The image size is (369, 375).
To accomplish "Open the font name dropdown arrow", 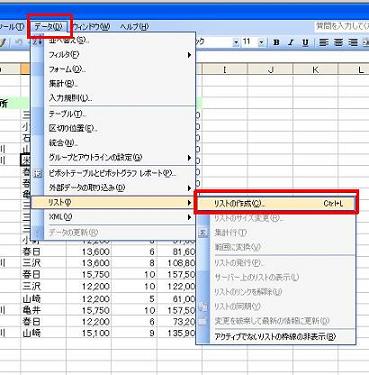I will (236, 42).
